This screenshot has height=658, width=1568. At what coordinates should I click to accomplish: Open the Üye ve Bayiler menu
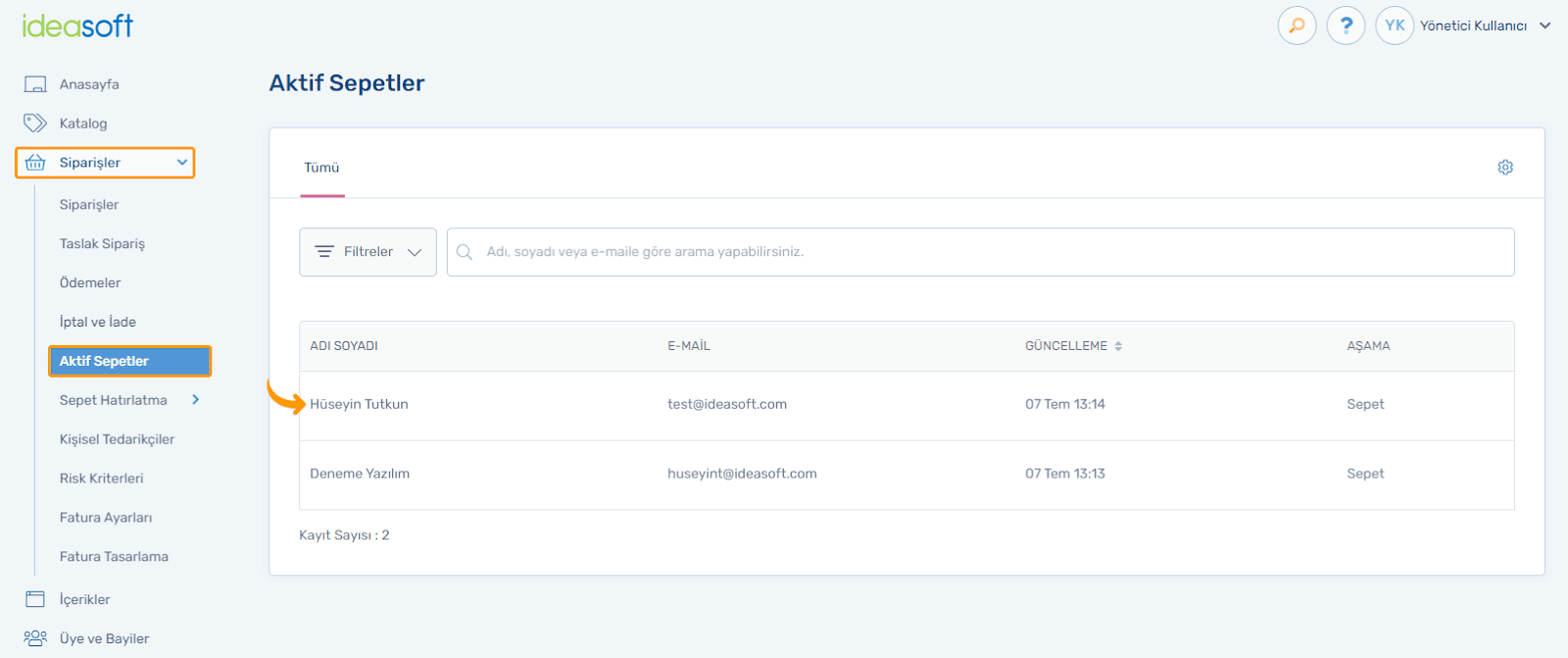tap(104, 638)
